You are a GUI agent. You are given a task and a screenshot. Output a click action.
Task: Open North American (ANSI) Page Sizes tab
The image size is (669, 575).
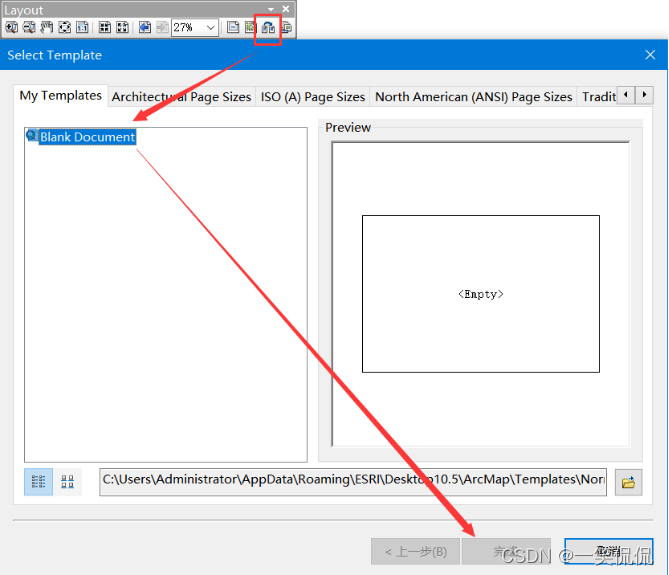coord(473,97)
